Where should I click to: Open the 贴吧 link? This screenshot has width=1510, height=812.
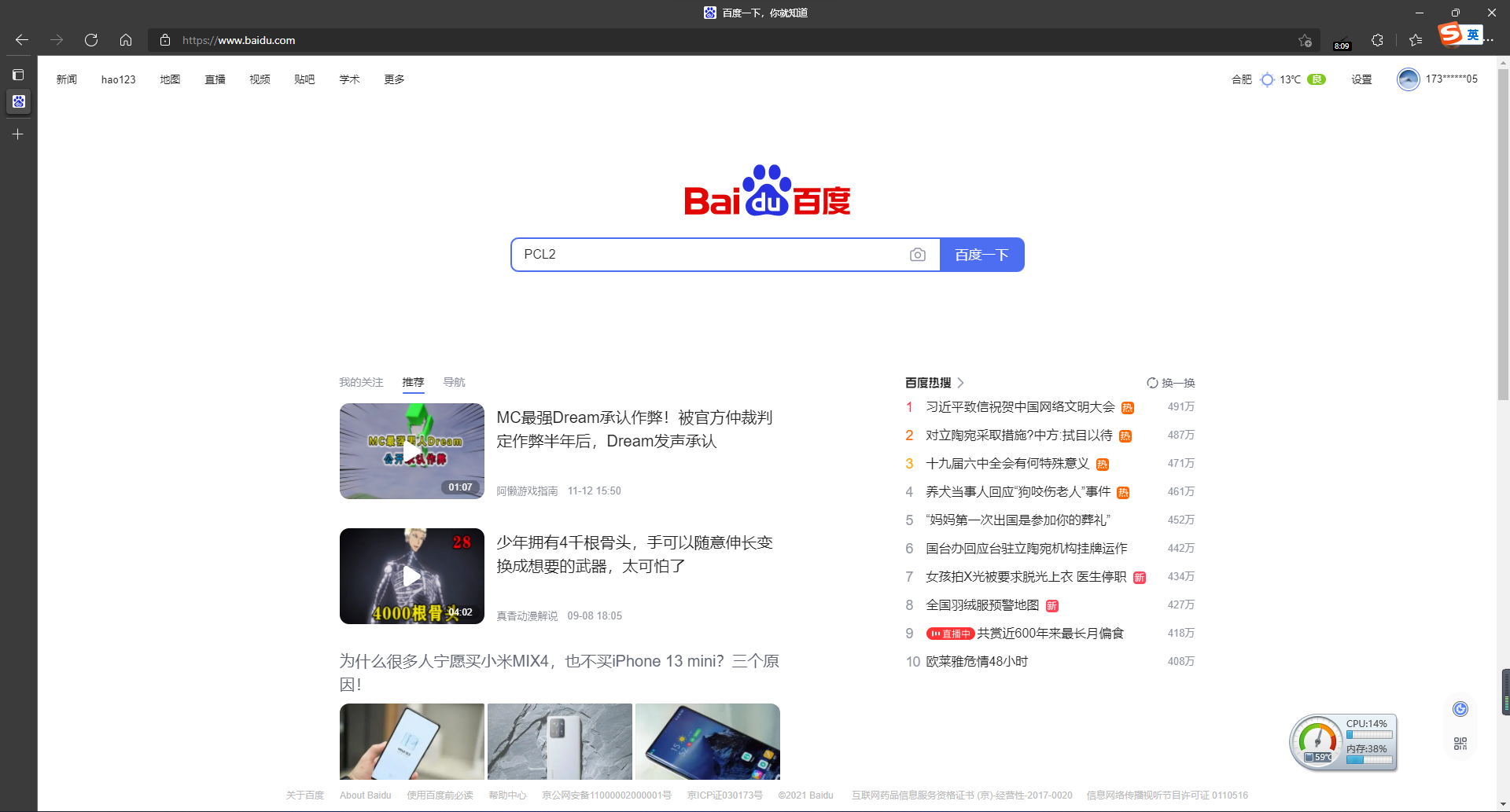point(304,79)
